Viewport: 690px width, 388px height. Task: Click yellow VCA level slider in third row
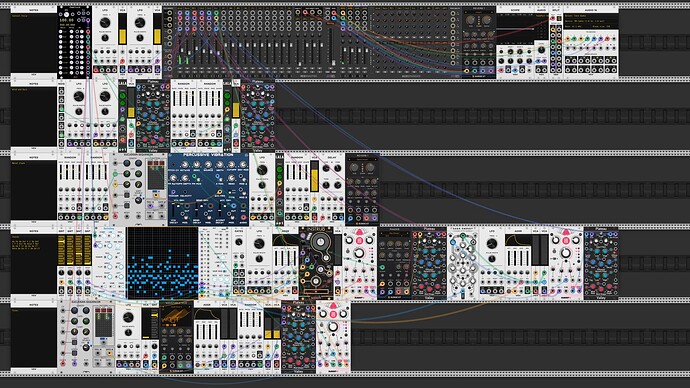click(x=314, y=176)
